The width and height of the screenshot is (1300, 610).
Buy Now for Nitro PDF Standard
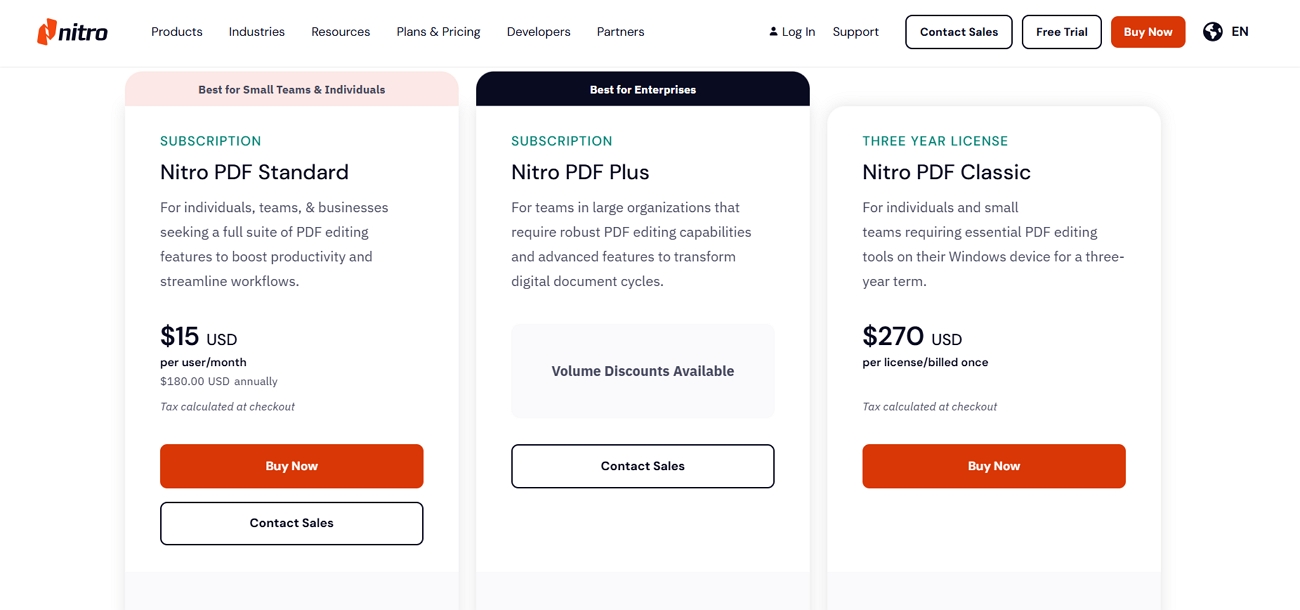point(292,466)
